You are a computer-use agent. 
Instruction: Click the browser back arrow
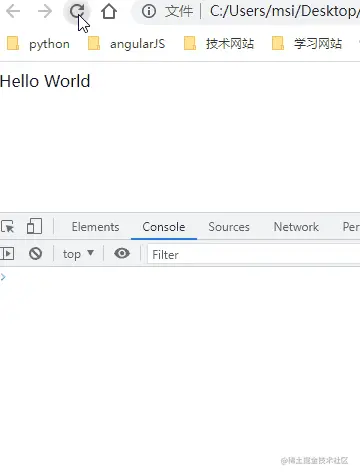tap(13, 11)
